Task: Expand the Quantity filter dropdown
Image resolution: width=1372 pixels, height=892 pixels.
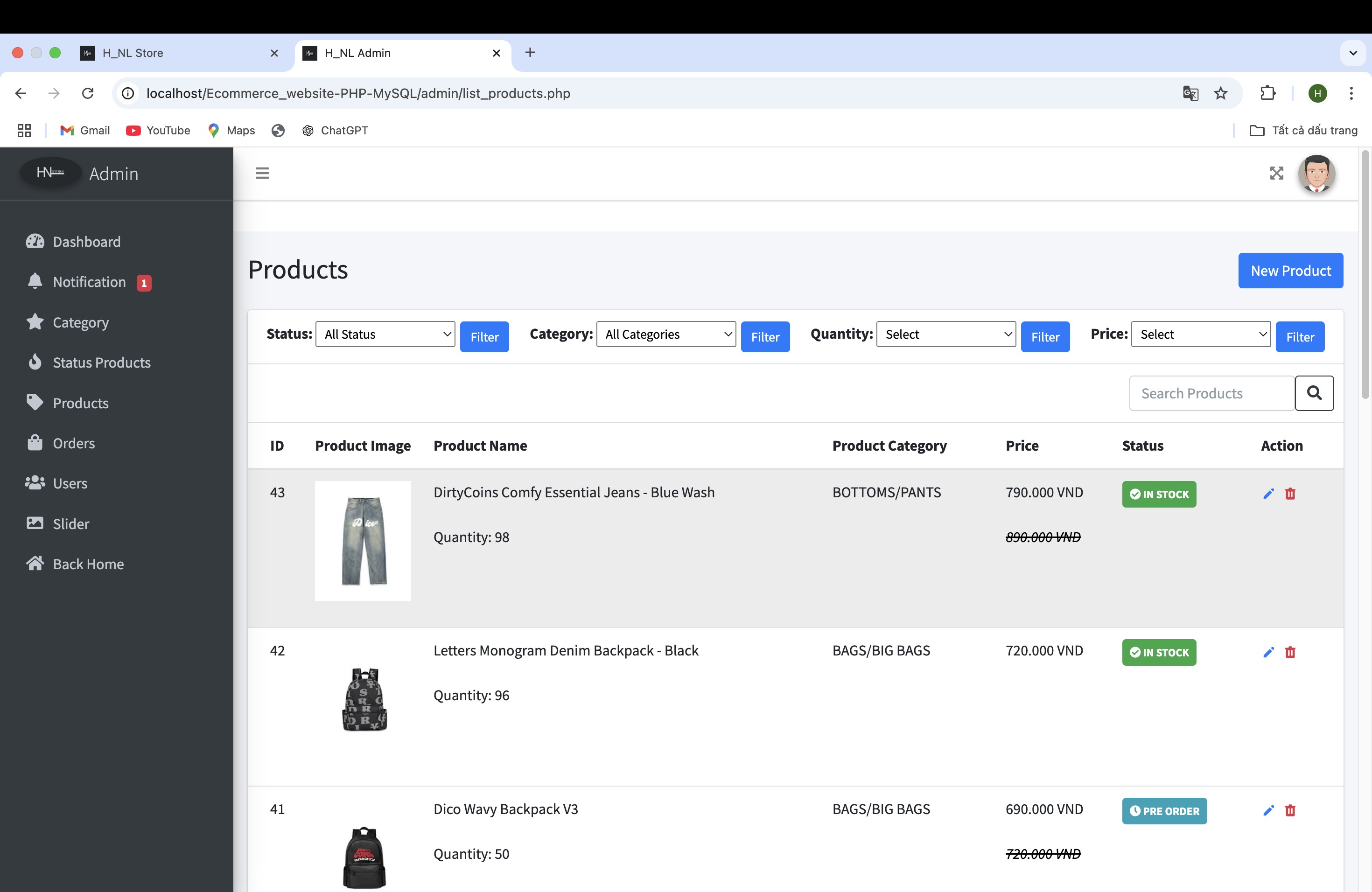Action: click(x=944, y=334)
